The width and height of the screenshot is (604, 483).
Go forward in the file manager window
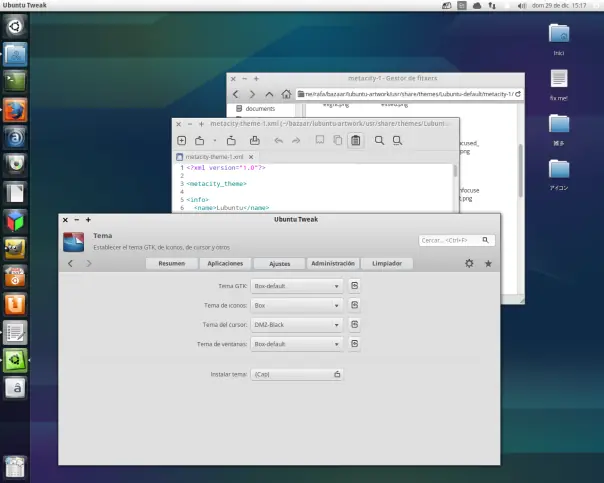tap(252, 94)
